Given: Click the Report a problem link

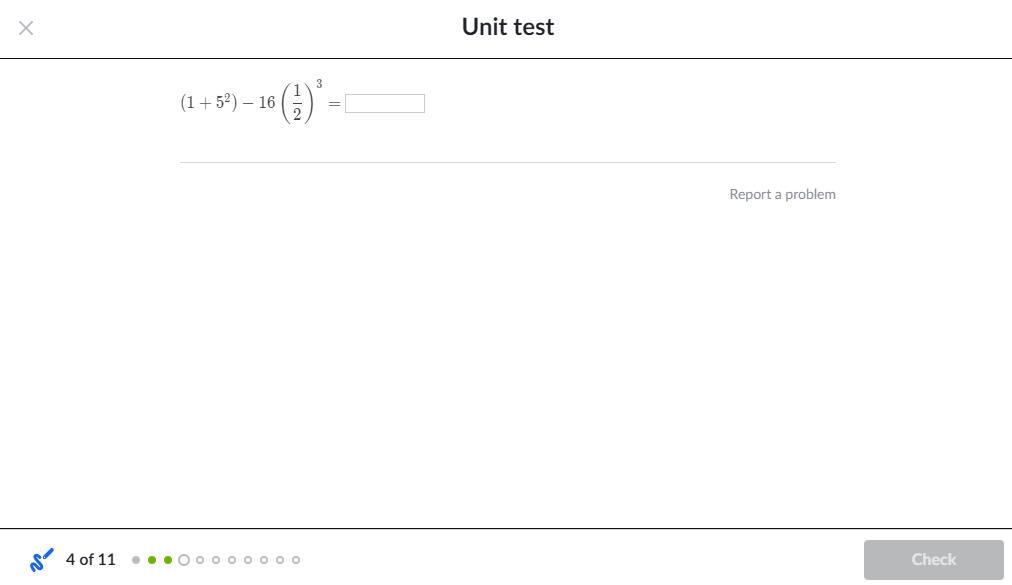Looking at the screenshot, I should coord(782,194).
